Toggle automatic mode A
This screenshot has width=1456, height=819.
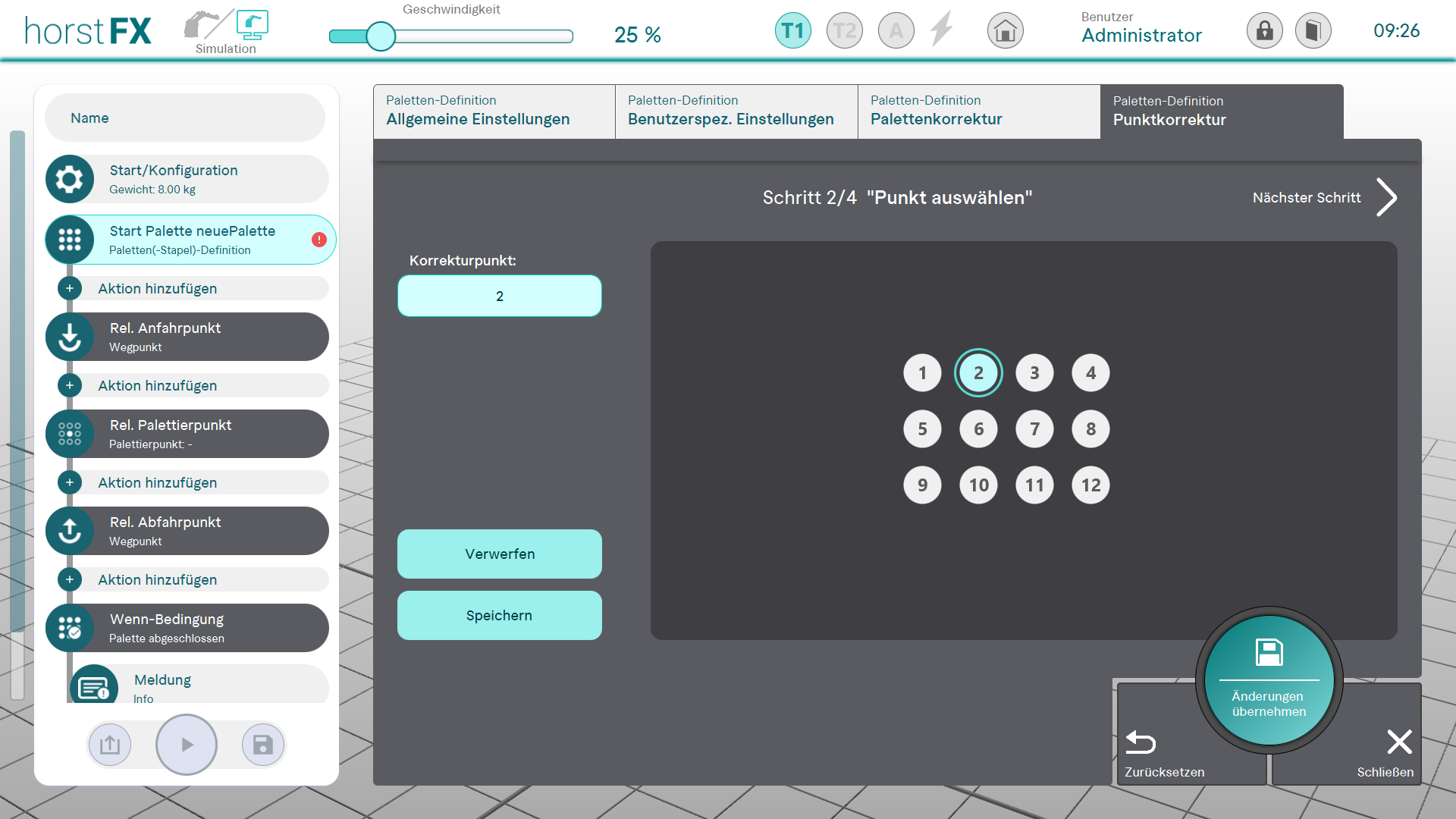896,31
